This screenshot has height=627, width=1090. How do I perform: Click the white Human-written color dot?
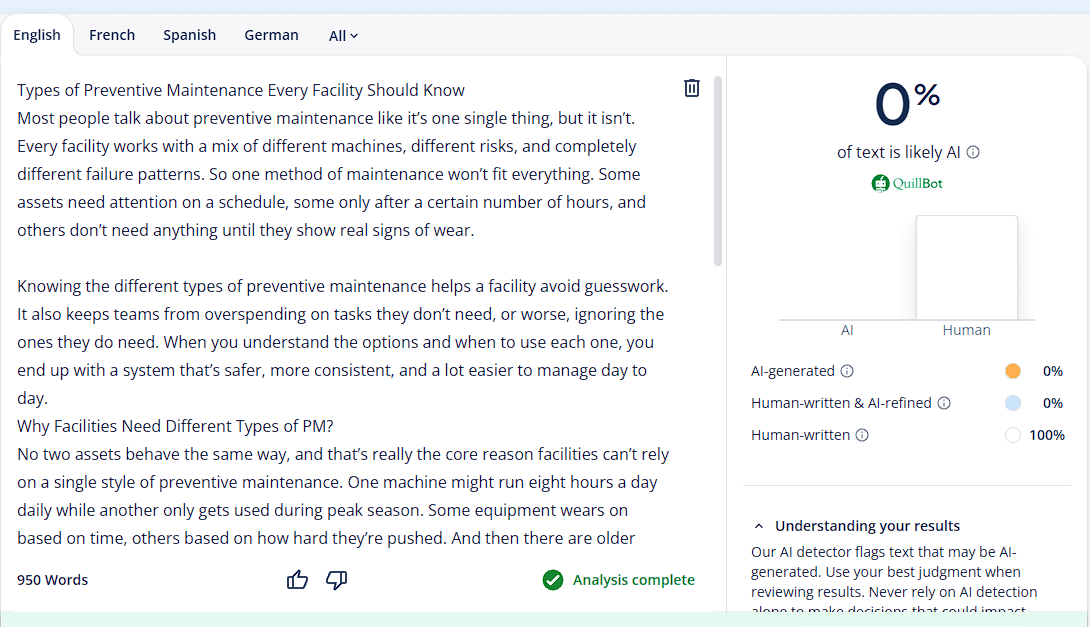pyautogui.click(x=1013, y=435)
